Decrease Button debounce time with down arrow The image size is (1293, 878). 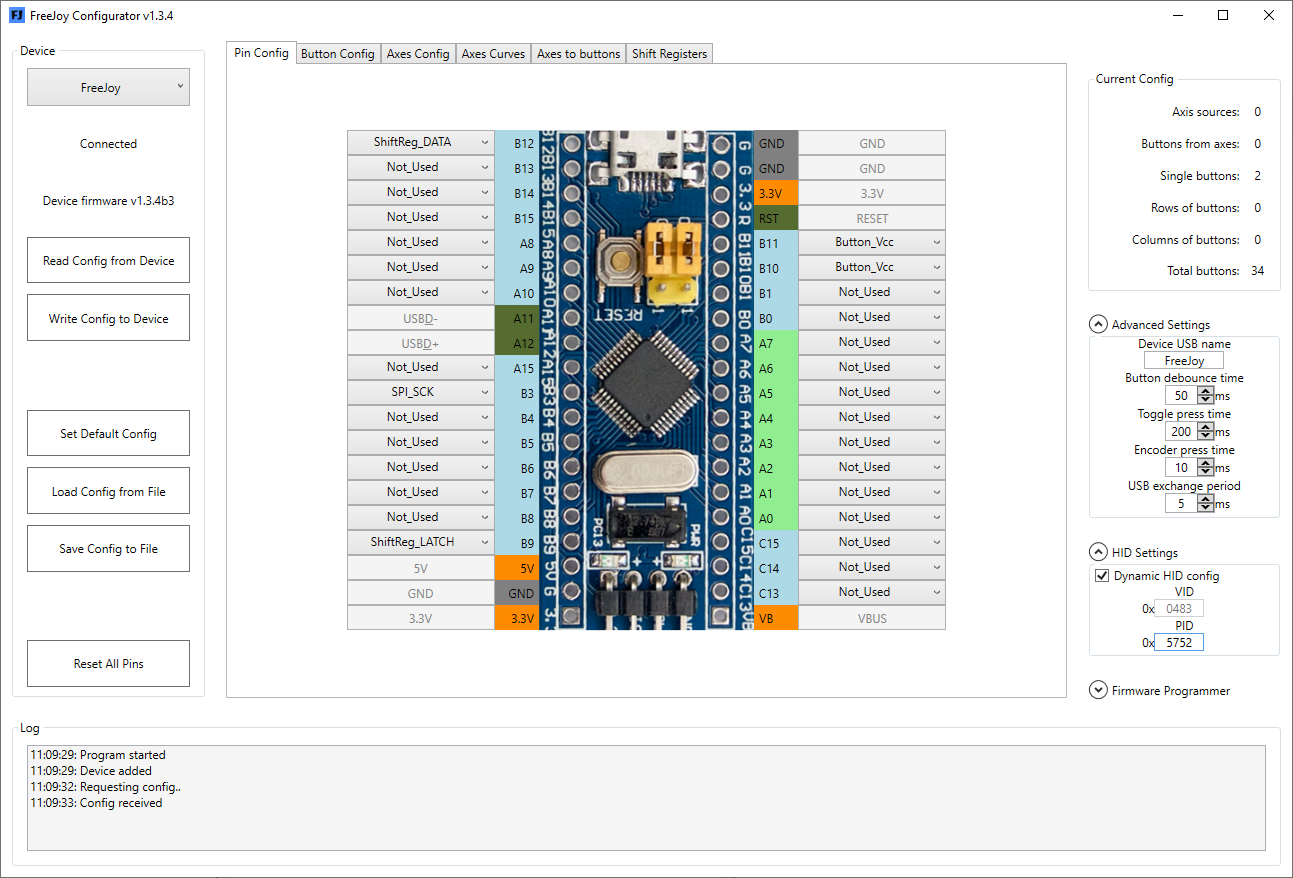pos(1206,400)
